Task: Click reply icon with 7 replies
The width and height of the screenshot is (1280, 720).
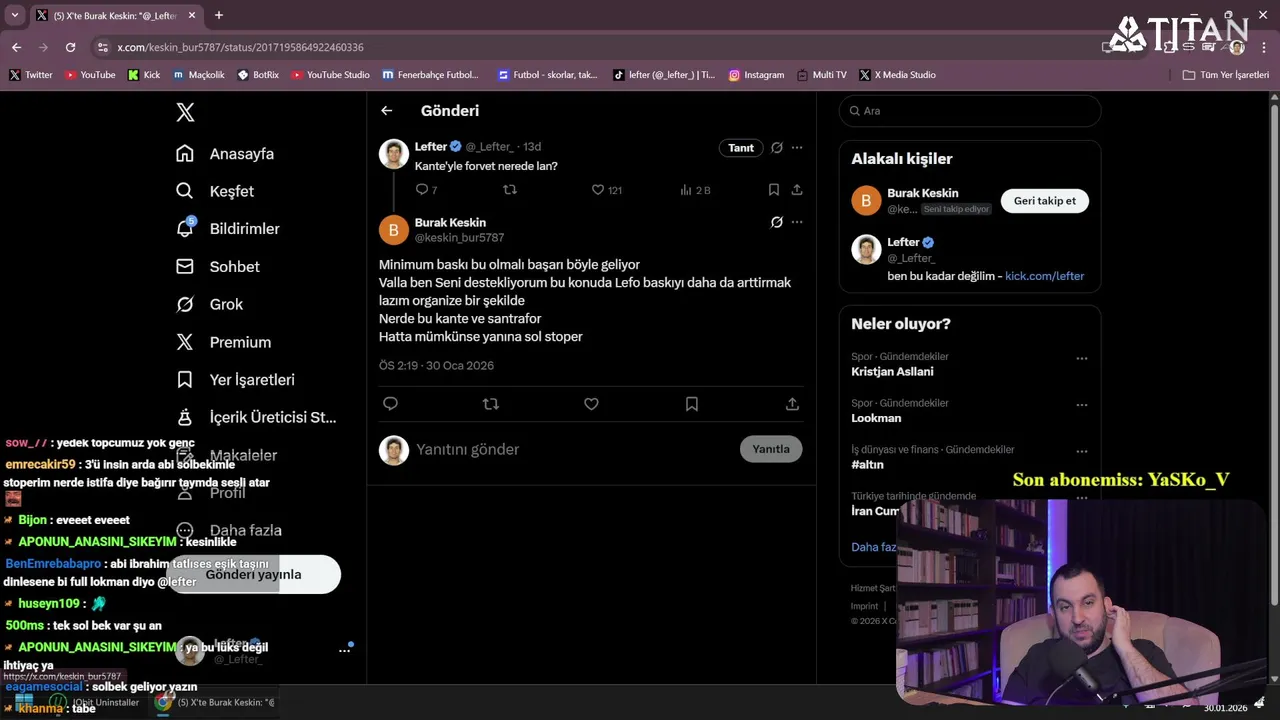Action: coord(426,190)
